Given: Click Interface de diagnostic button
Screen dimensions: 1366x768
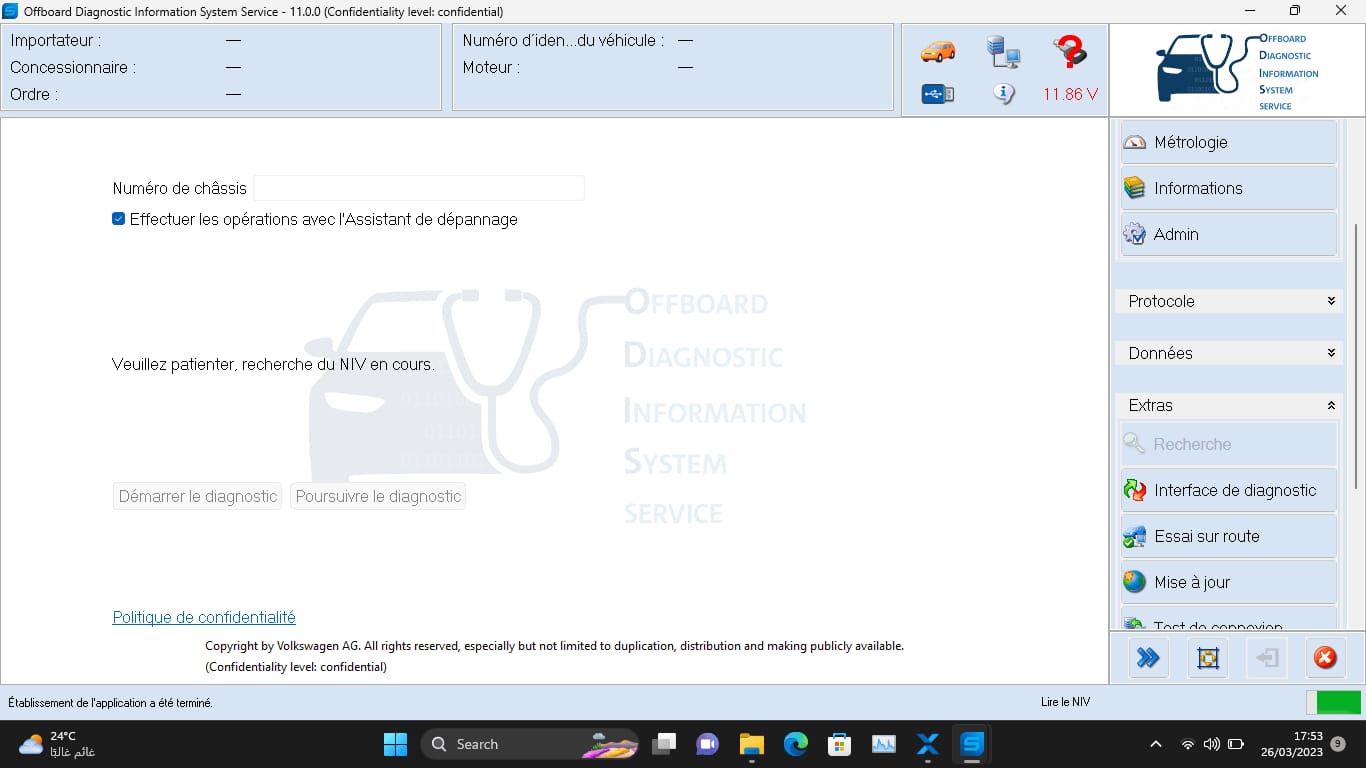Looking at the screenshot, I should (1228, 490).
